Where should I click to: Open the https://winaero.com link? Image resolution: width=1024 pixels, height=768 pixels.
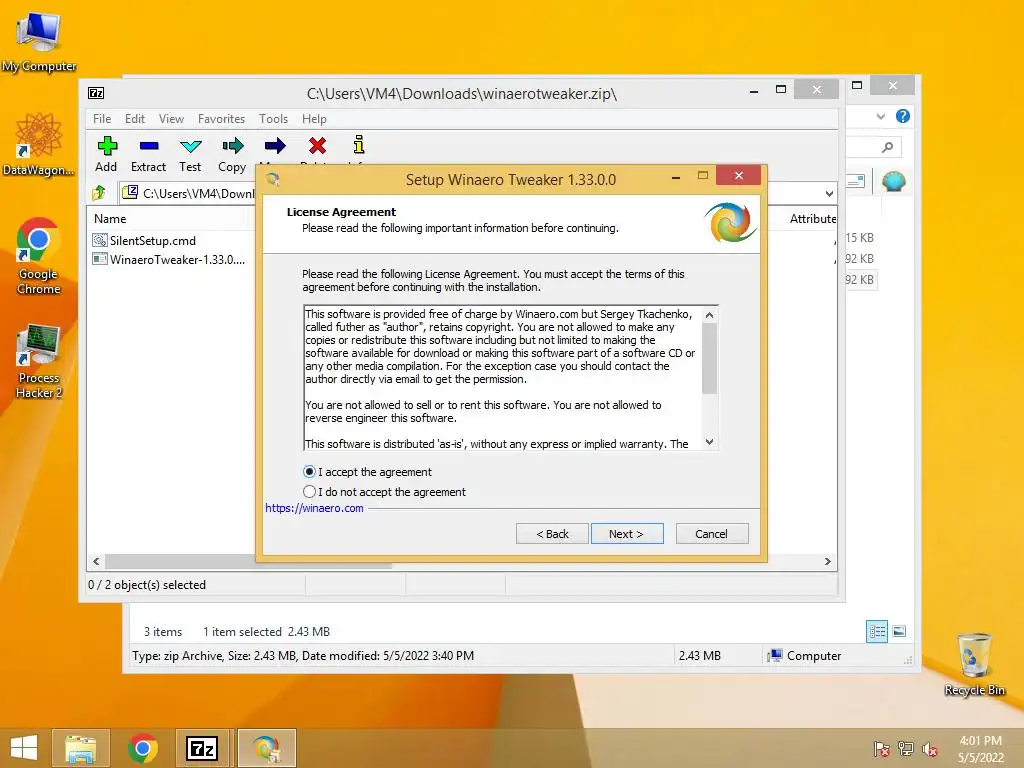pos(314,508)
